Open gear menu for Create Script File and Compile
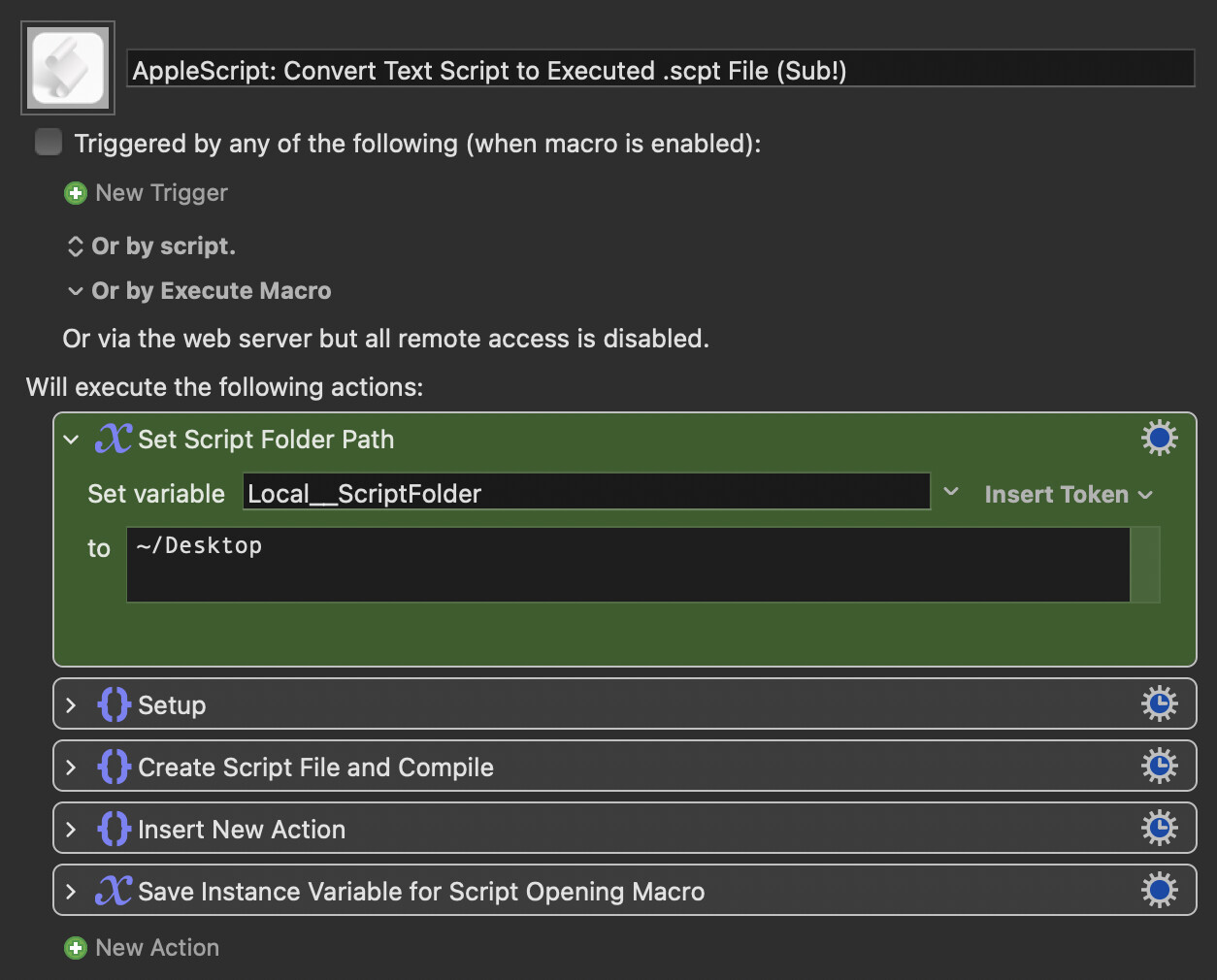Screen dimensions: 1217x980 pos(1159,767)
